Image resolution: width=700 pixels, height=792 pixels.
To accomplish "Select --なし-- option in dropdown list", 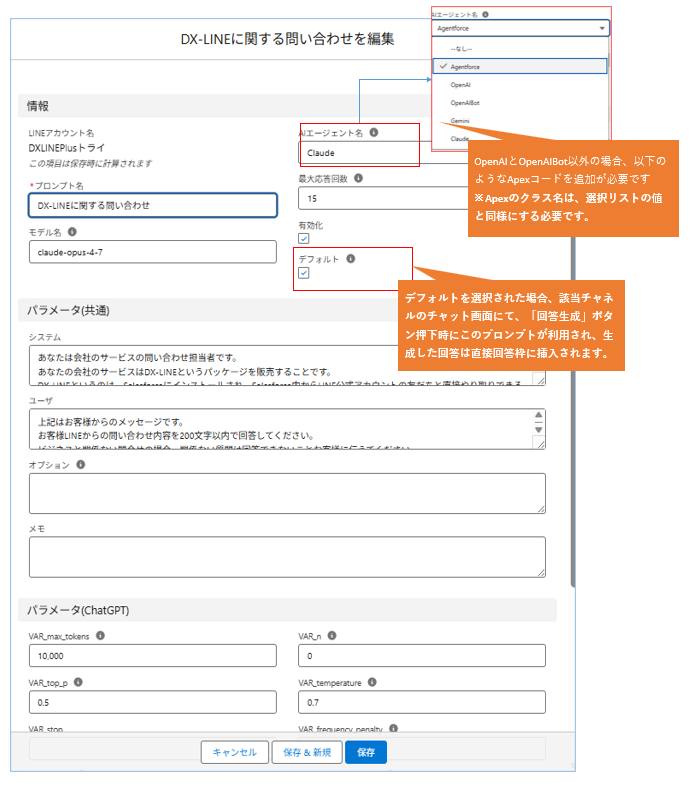I will tap(520, 49).
